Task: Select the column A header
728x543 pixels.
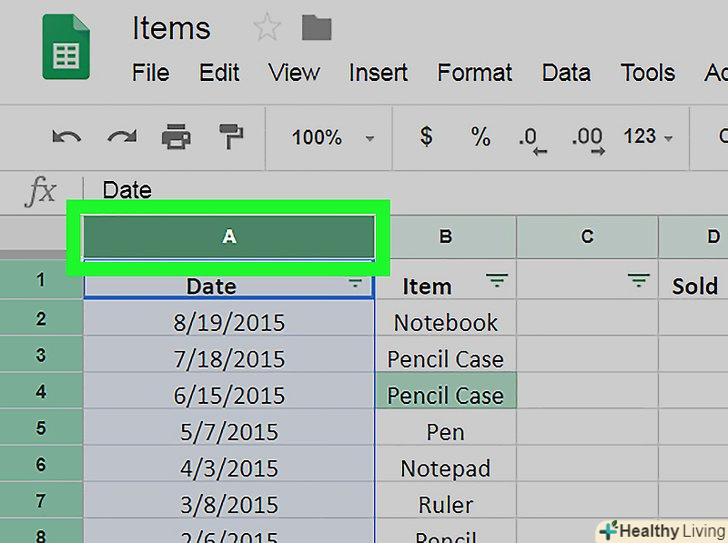Action: [229, 237]
